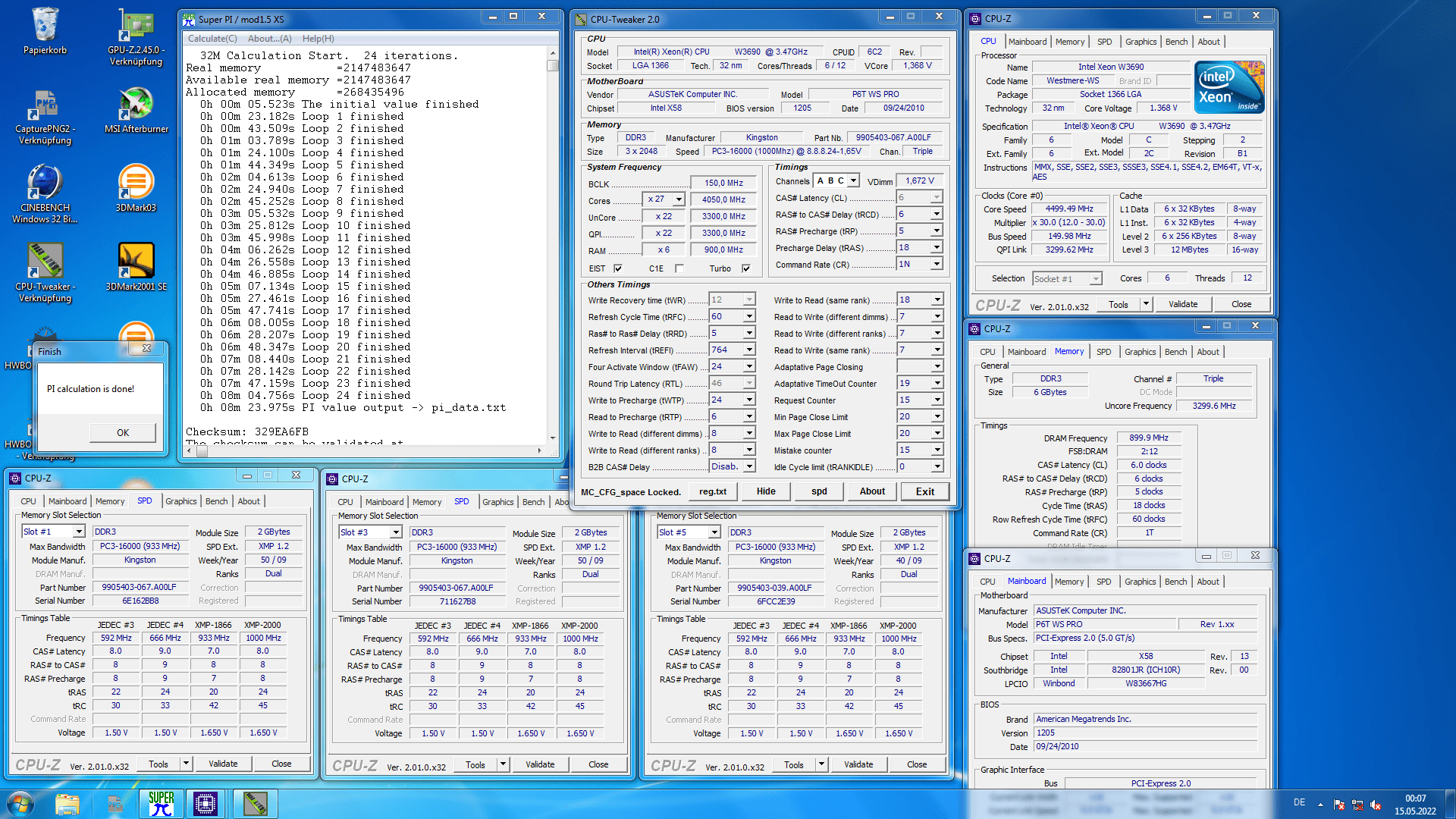Click Validate in the Slot #5 CPU-Z window
The image size is (1456, 819).
pyautogui.click(x=858, y=764)
